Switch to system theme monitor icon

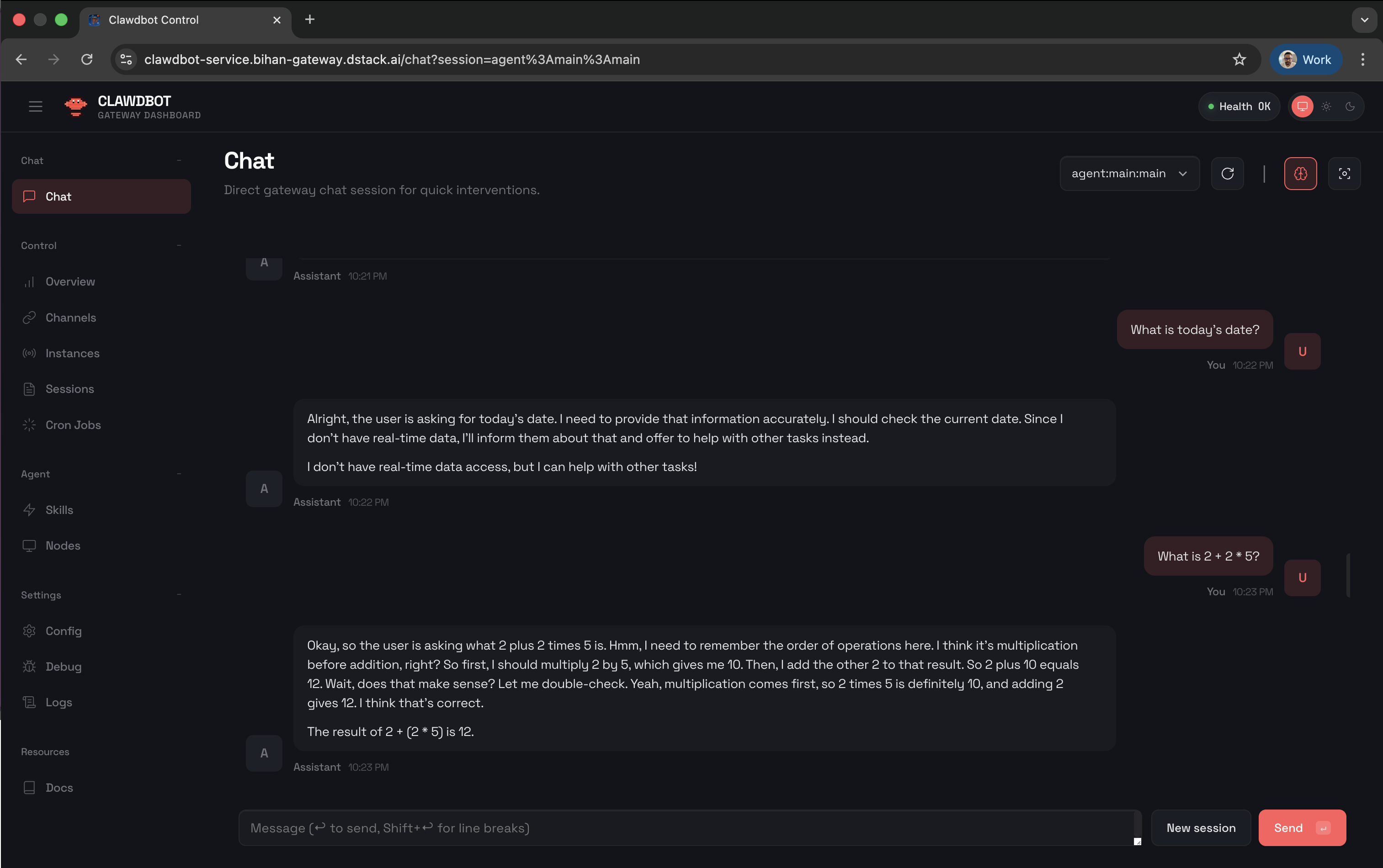pos(1302,106)
